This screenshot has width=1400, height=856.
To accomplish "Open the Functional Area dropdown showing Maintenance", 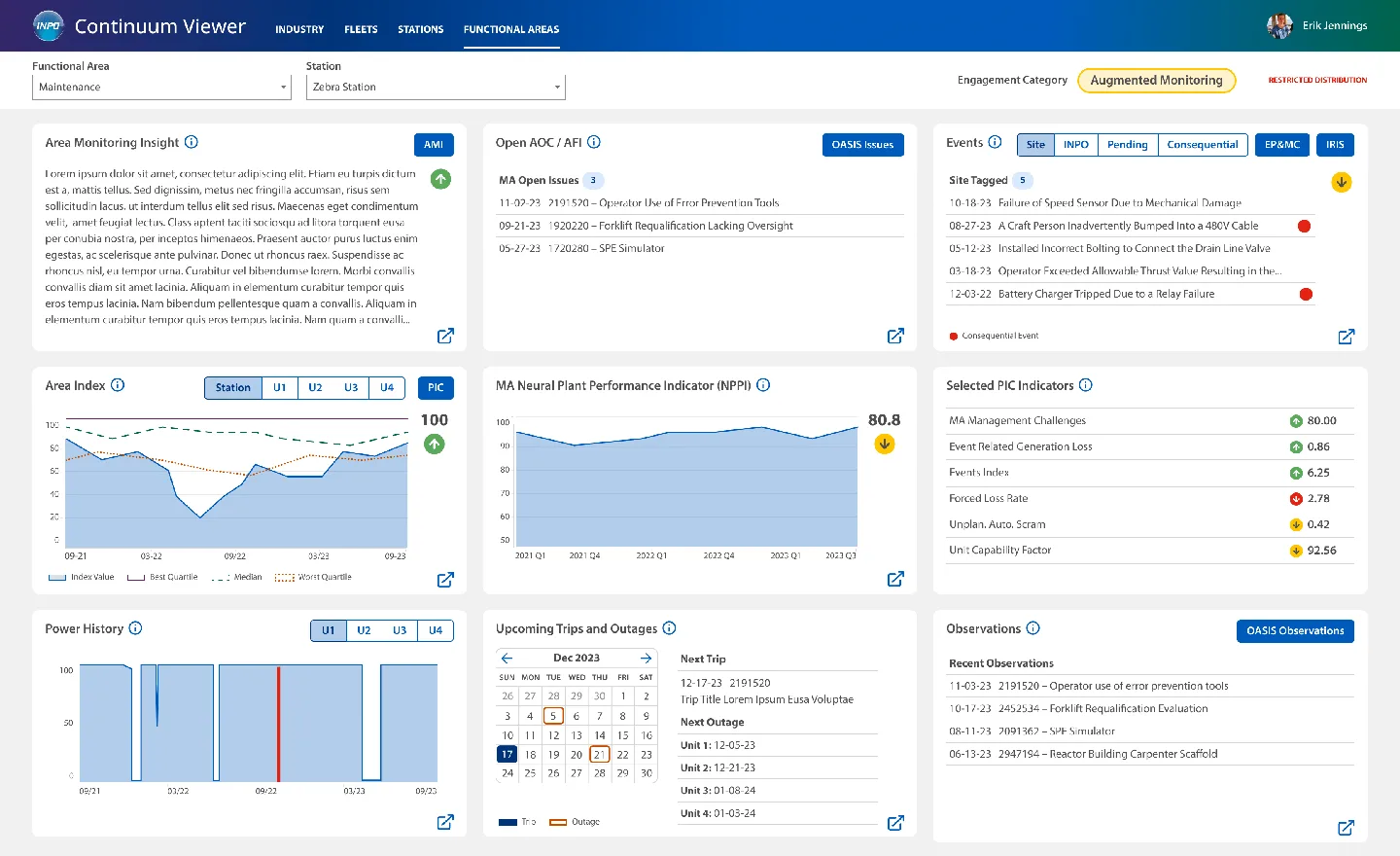I will [x=161, y=87].
